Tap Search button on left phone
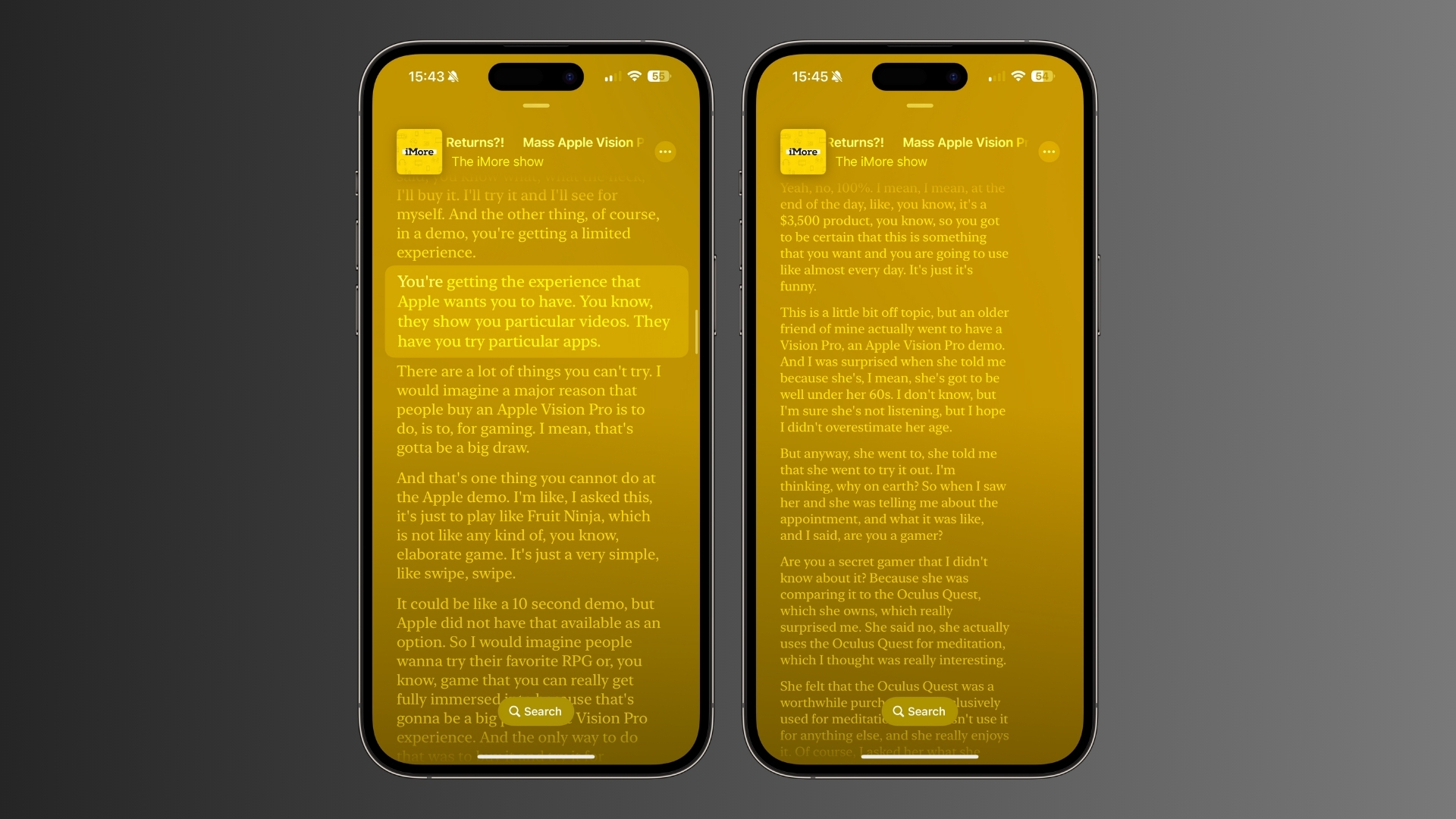The image size is (1456, 819). pyautogui.click(x=536, y=711)
